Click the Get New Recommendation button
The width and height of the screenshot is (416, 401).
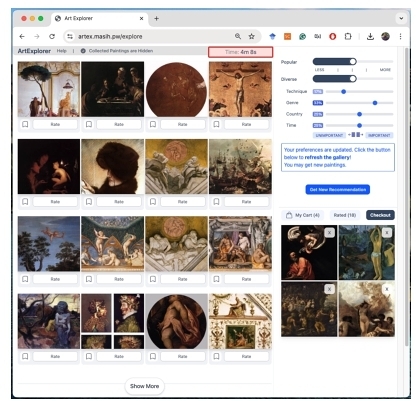tap(338, 189)
